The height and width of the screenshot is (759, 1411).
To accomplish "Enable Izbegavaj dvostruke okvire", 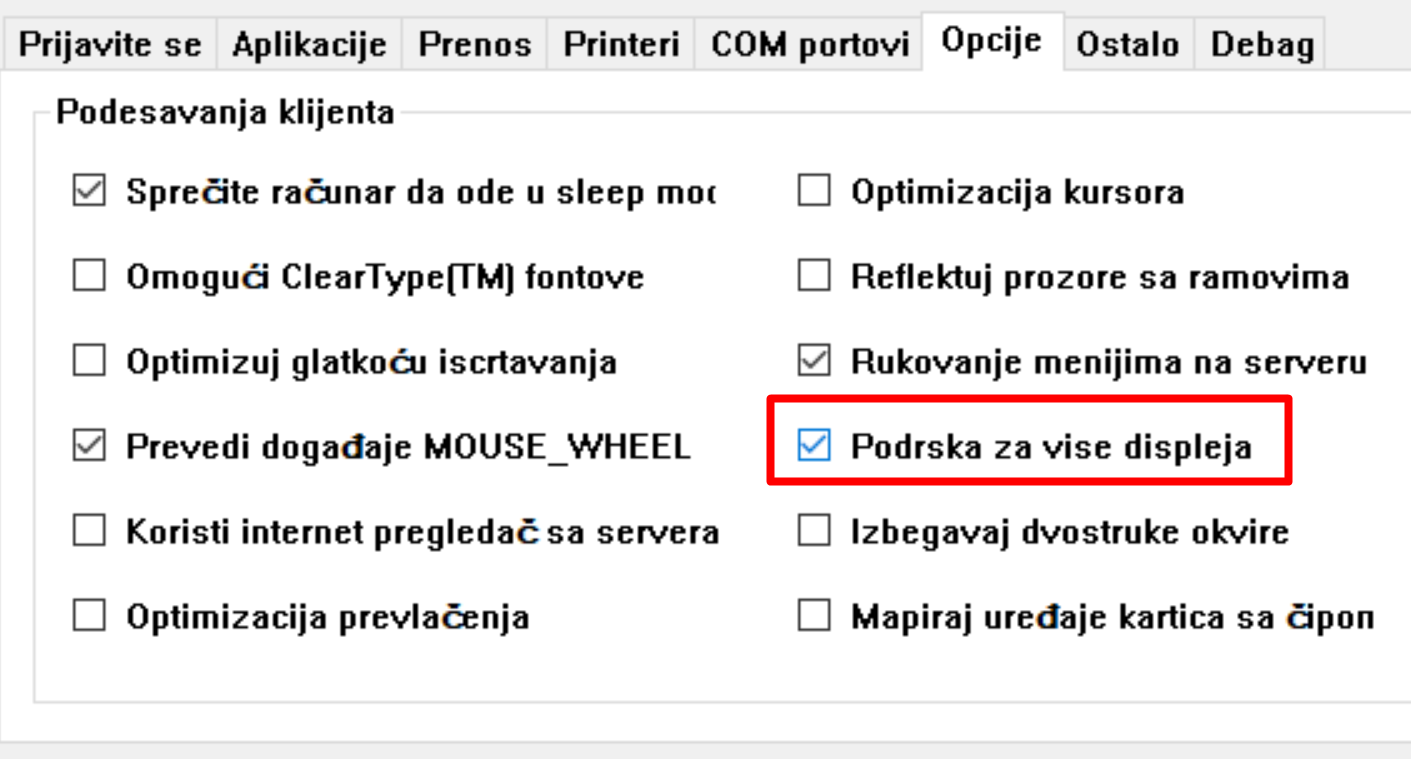I will 814,532.
